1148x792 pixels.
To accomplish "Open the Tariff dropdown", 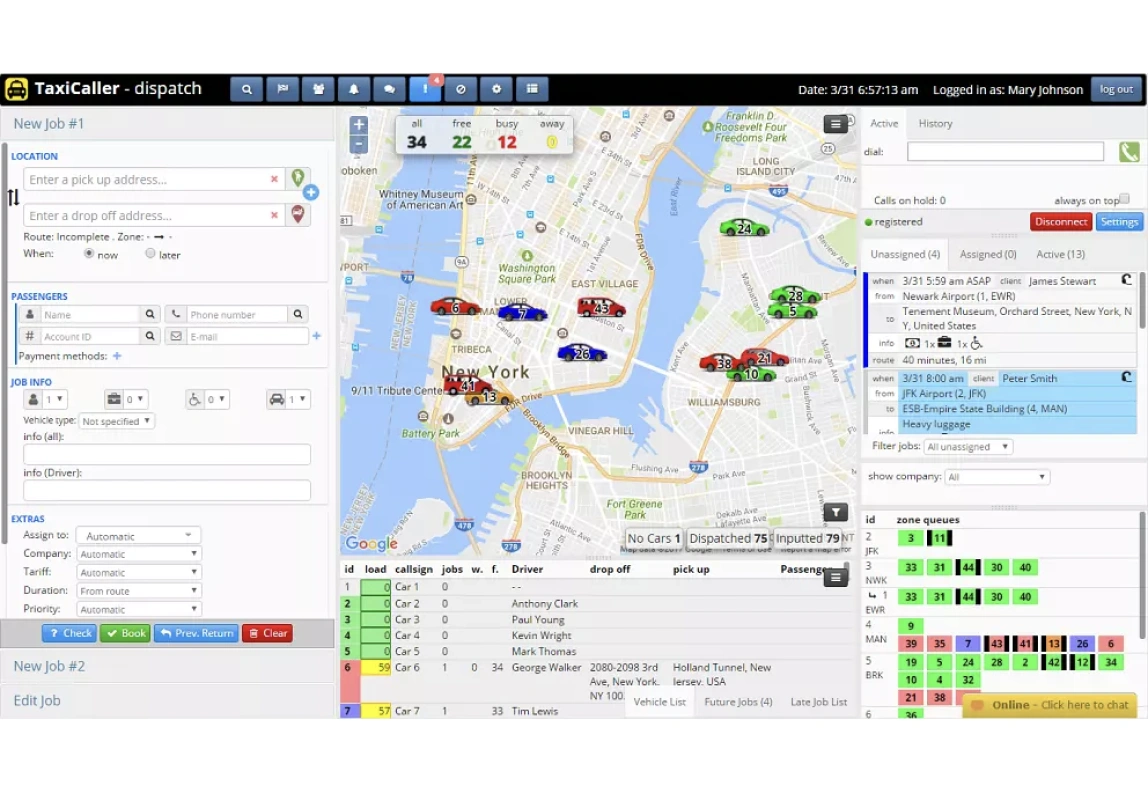I will coord(138,572).
